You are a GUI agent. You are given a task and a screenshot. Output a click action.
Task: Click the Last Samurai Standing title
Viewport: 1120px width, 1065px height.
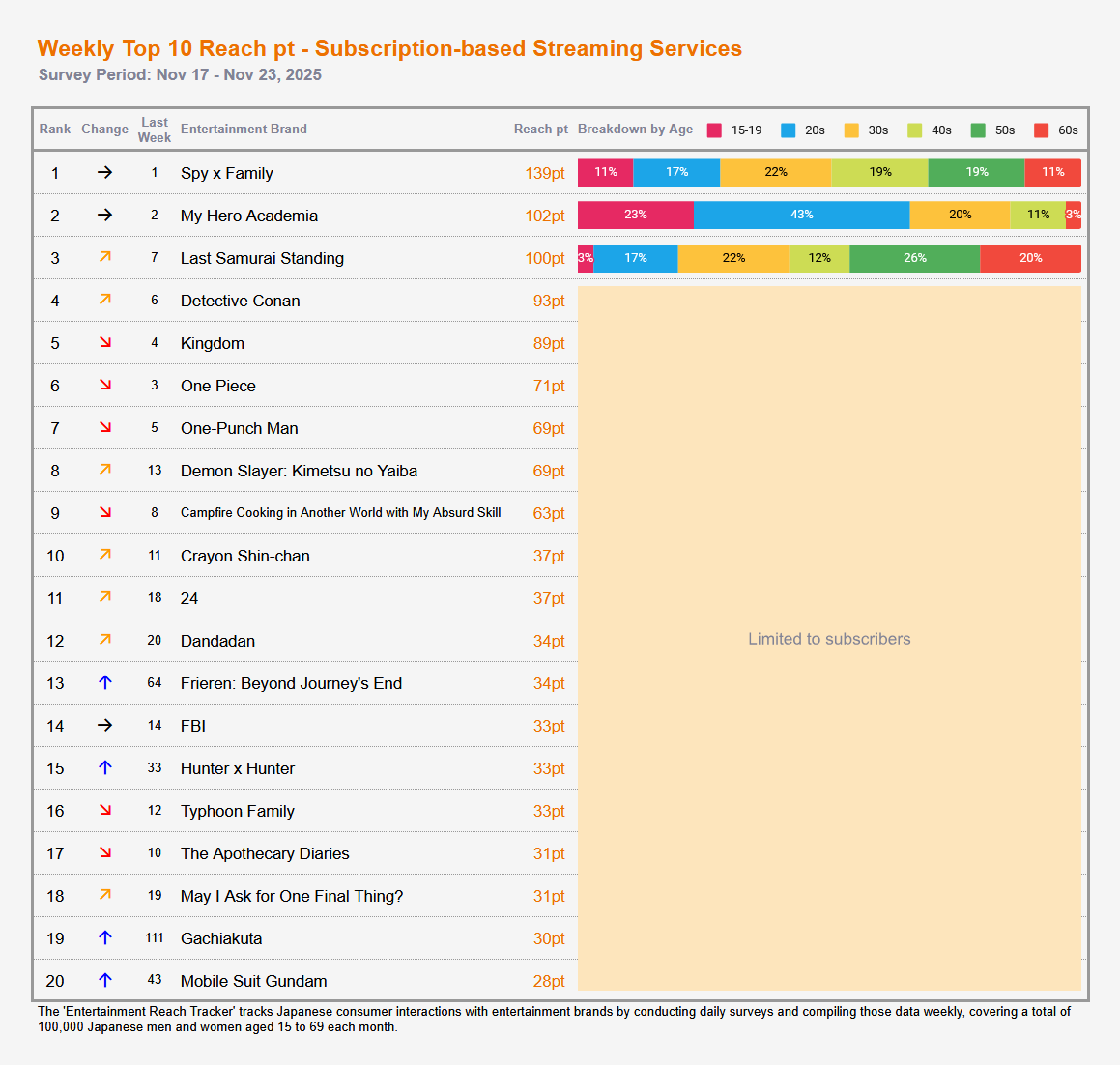262,258
